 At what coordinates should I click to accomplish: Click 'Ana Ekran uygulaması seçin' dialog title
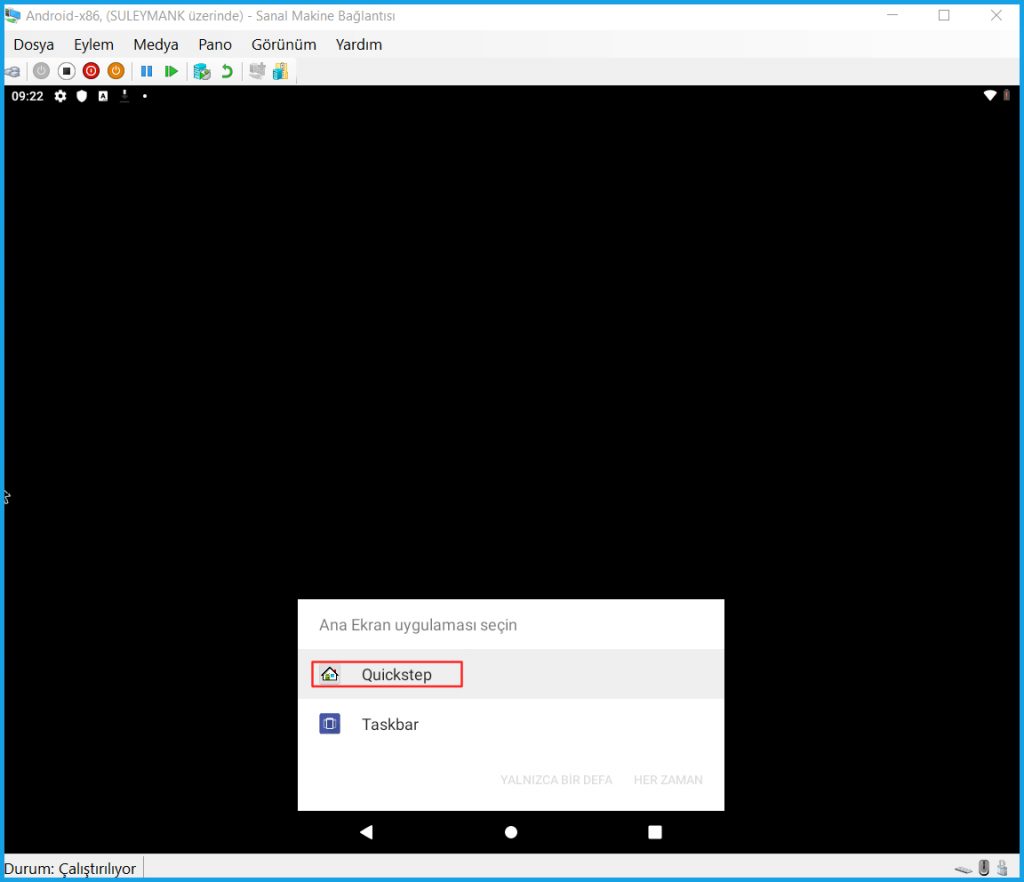[x=418, y=625]
